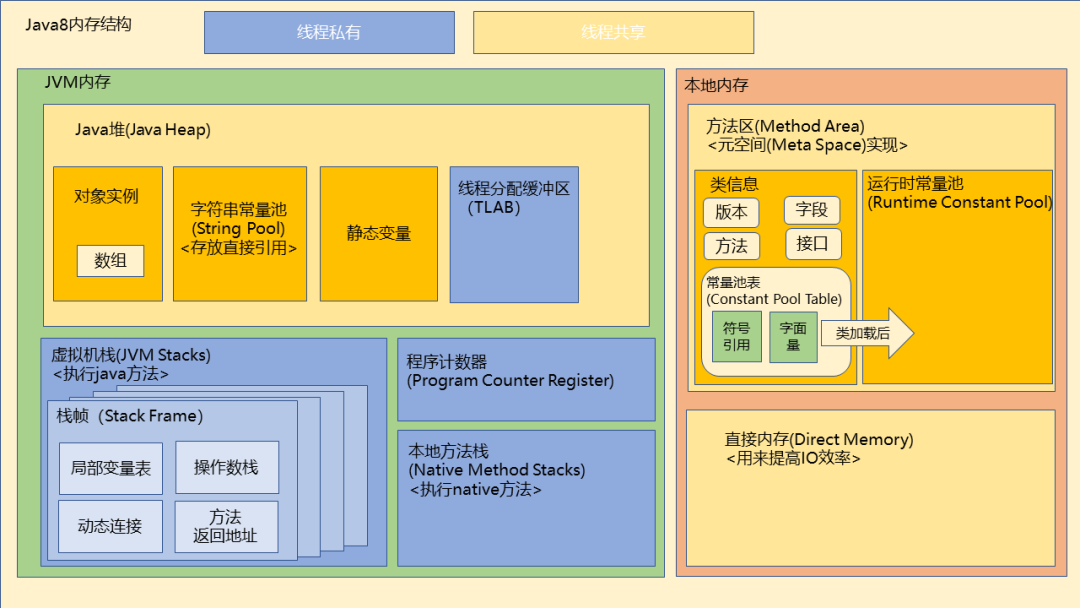Select the 对象实例 box

coord(108,197)
